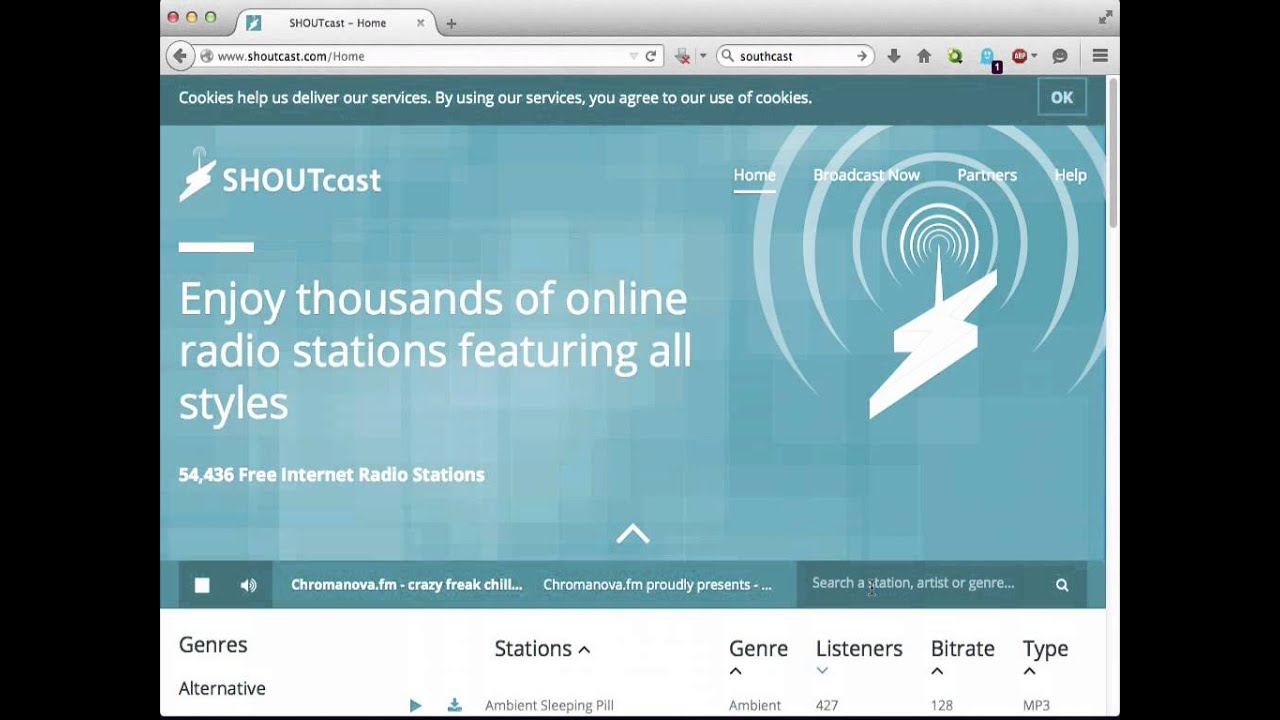This screenshot has width=1280, height=720.
Task: Open the Firefox hamburger menu
Action: [1100, 56]
